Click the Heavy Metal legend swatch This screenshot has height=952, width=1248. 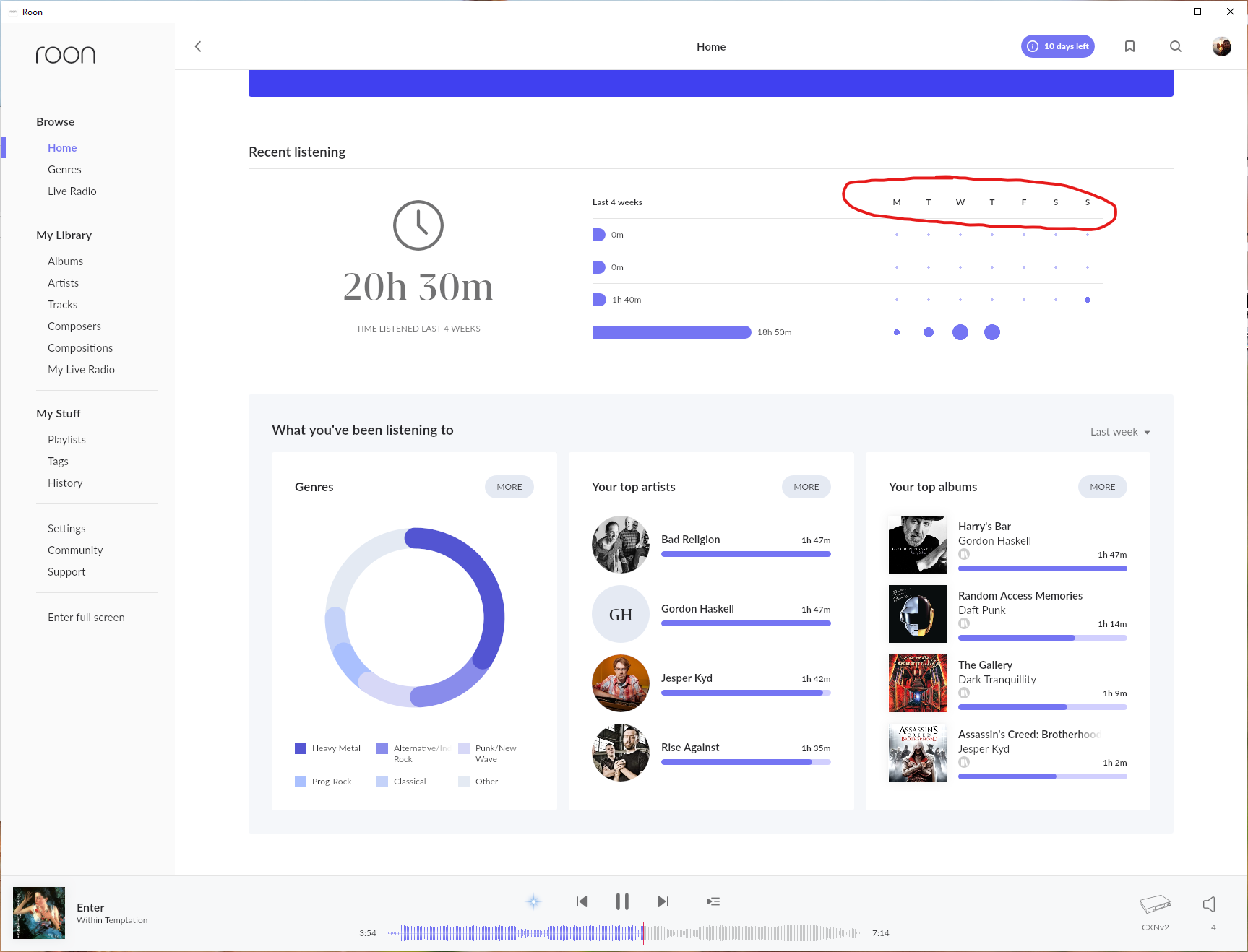coord(301,748)
